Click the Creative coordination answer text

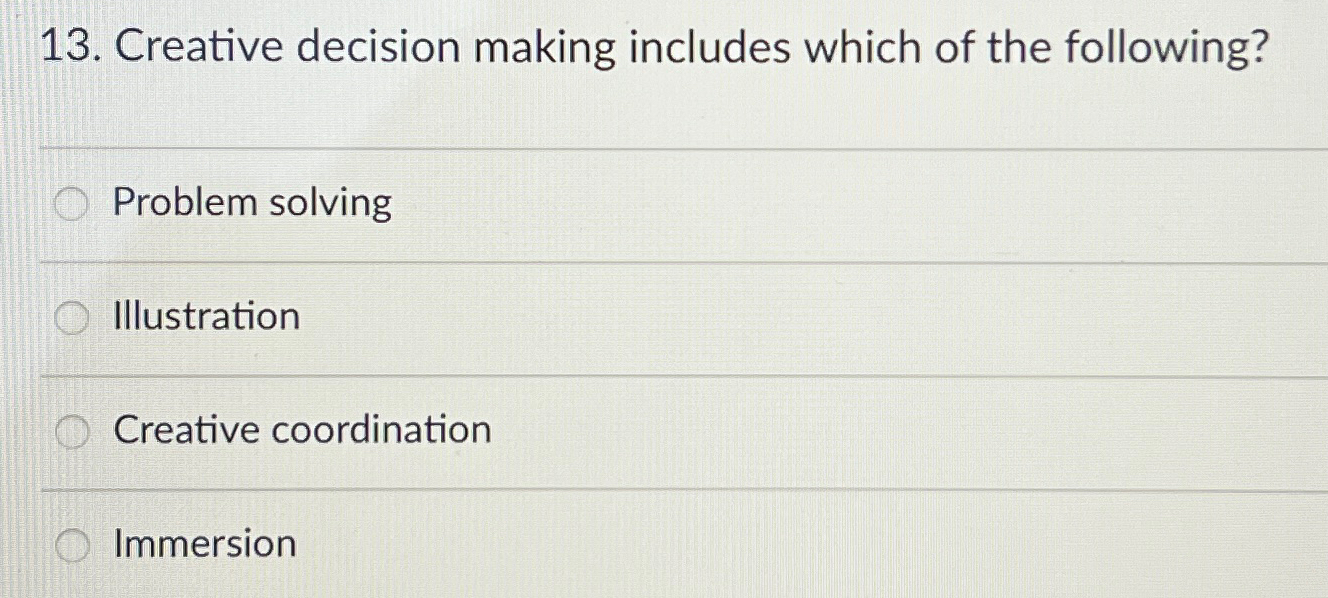click(301, 432)
